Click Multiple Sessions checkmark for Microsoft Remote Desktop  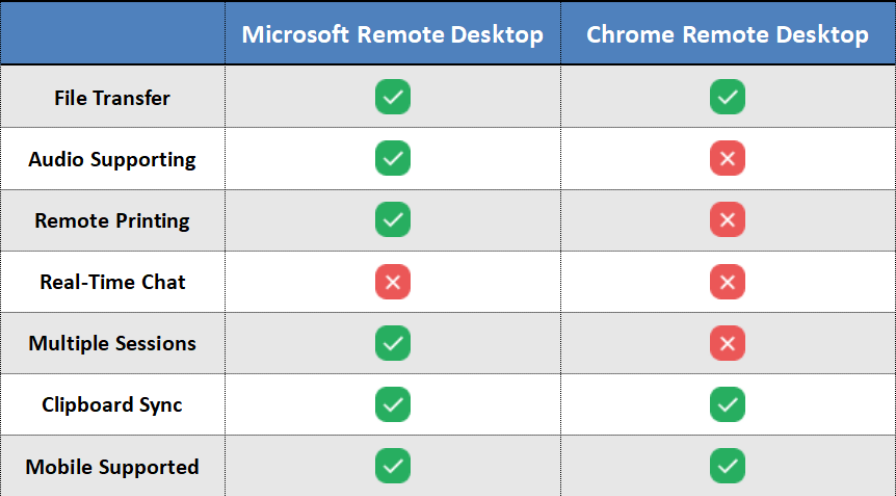click(x=393, y=343)
